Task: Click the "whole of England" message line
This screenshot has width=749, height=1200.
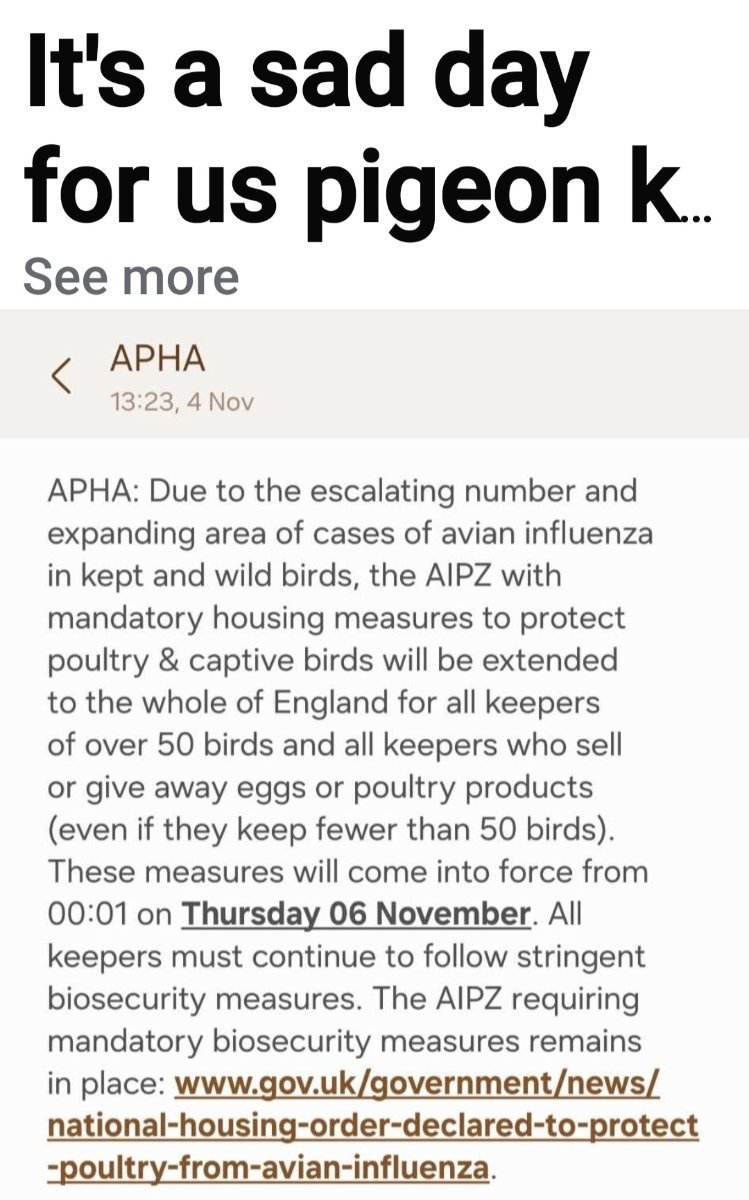Action: click(x=323, y=702)
